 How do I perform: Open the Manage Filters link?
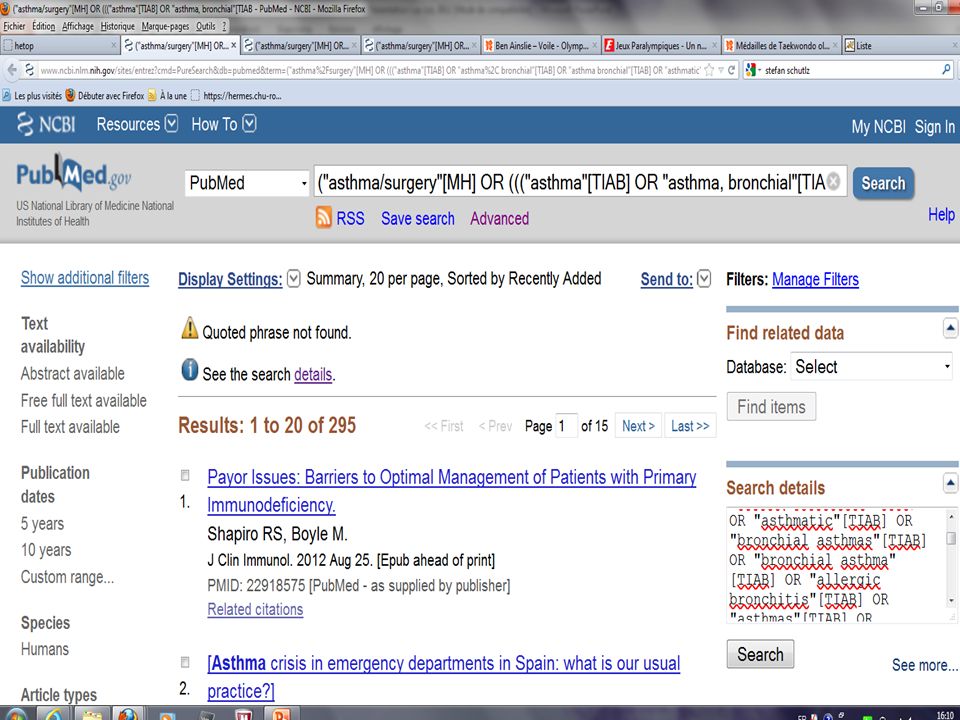815,280
